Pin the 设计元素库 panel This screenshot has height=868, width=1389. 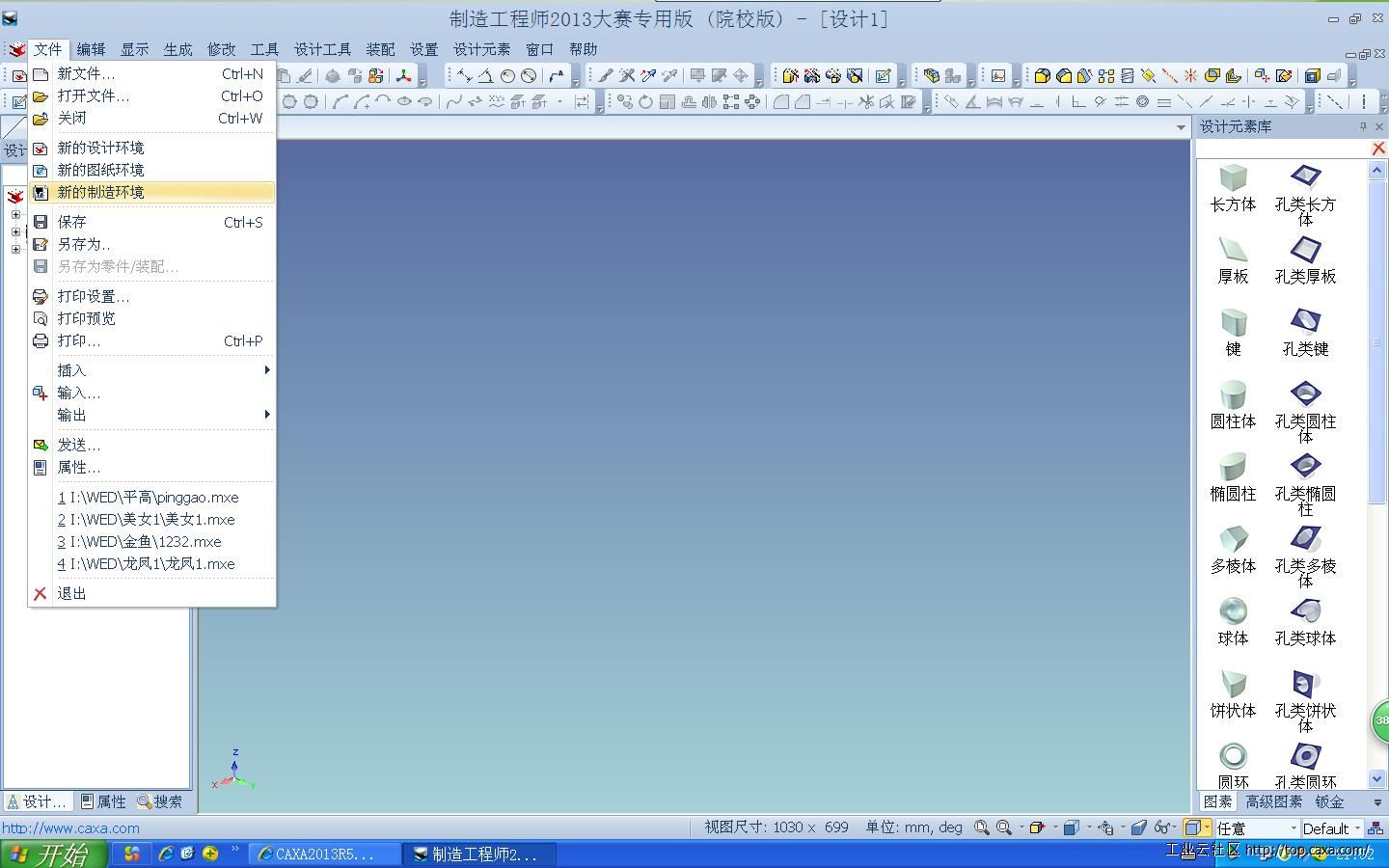coord(1362,126)
